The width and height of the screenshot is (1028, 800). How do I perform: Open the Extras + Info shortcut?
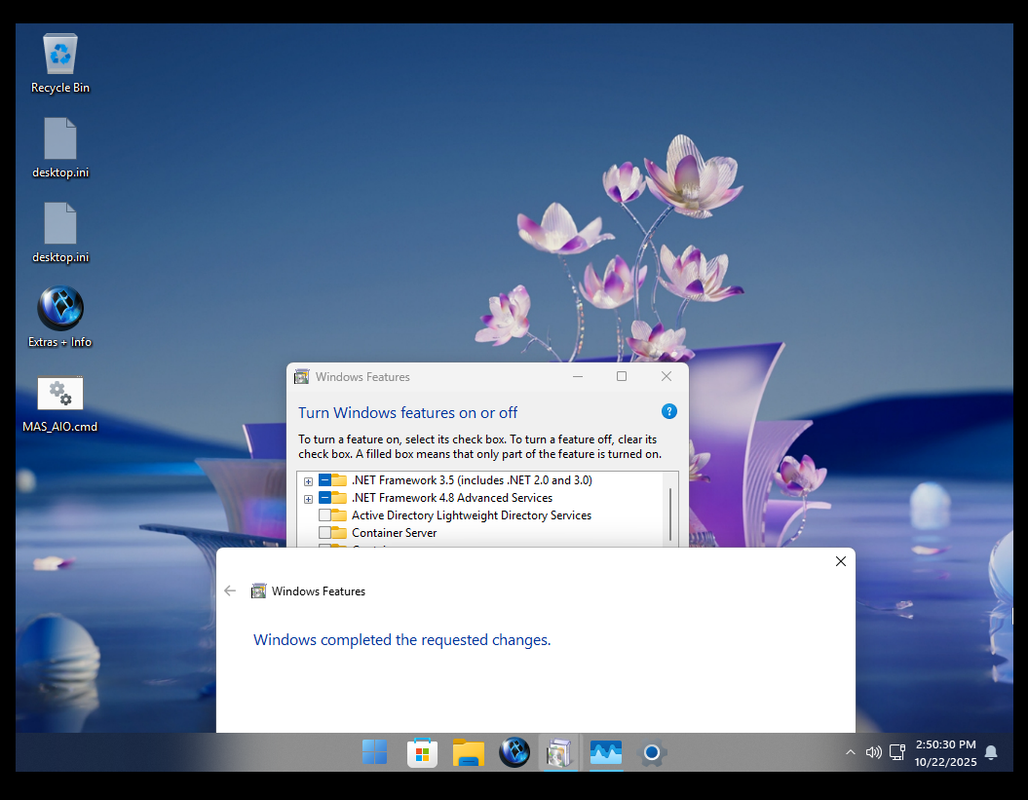[60, 316]
